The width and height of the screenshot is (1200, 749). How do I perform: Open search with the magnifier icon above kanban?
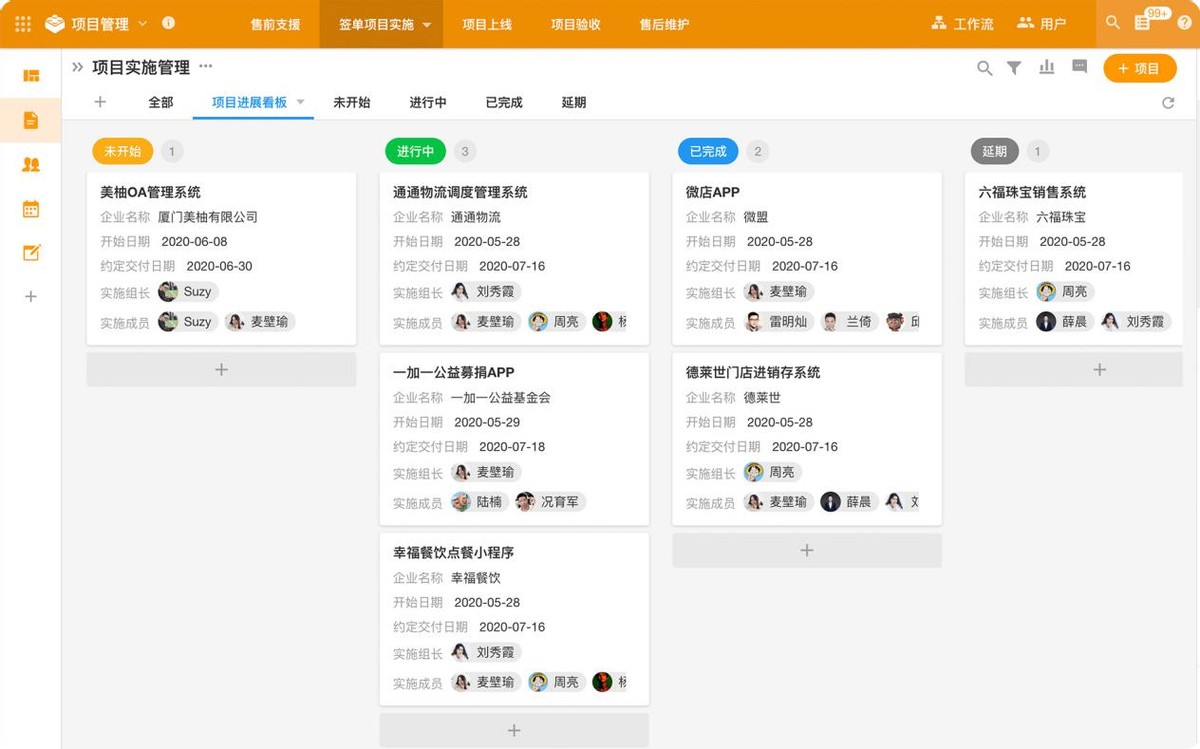[x=984, y=68]
